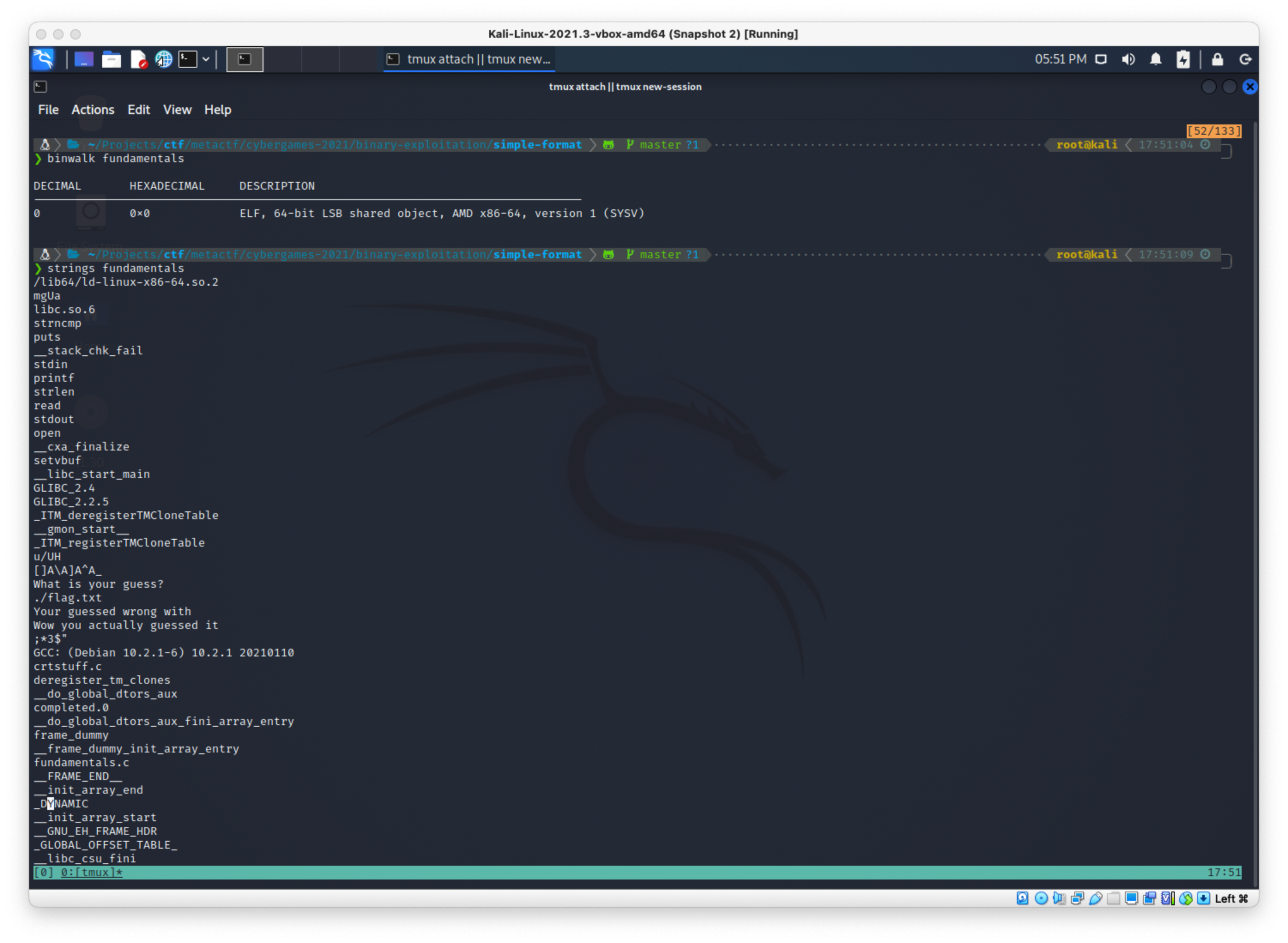This screenshot has width=1288, height=943.
Task: Click the VirtualBox network indicator
Action: (1078, 899)
